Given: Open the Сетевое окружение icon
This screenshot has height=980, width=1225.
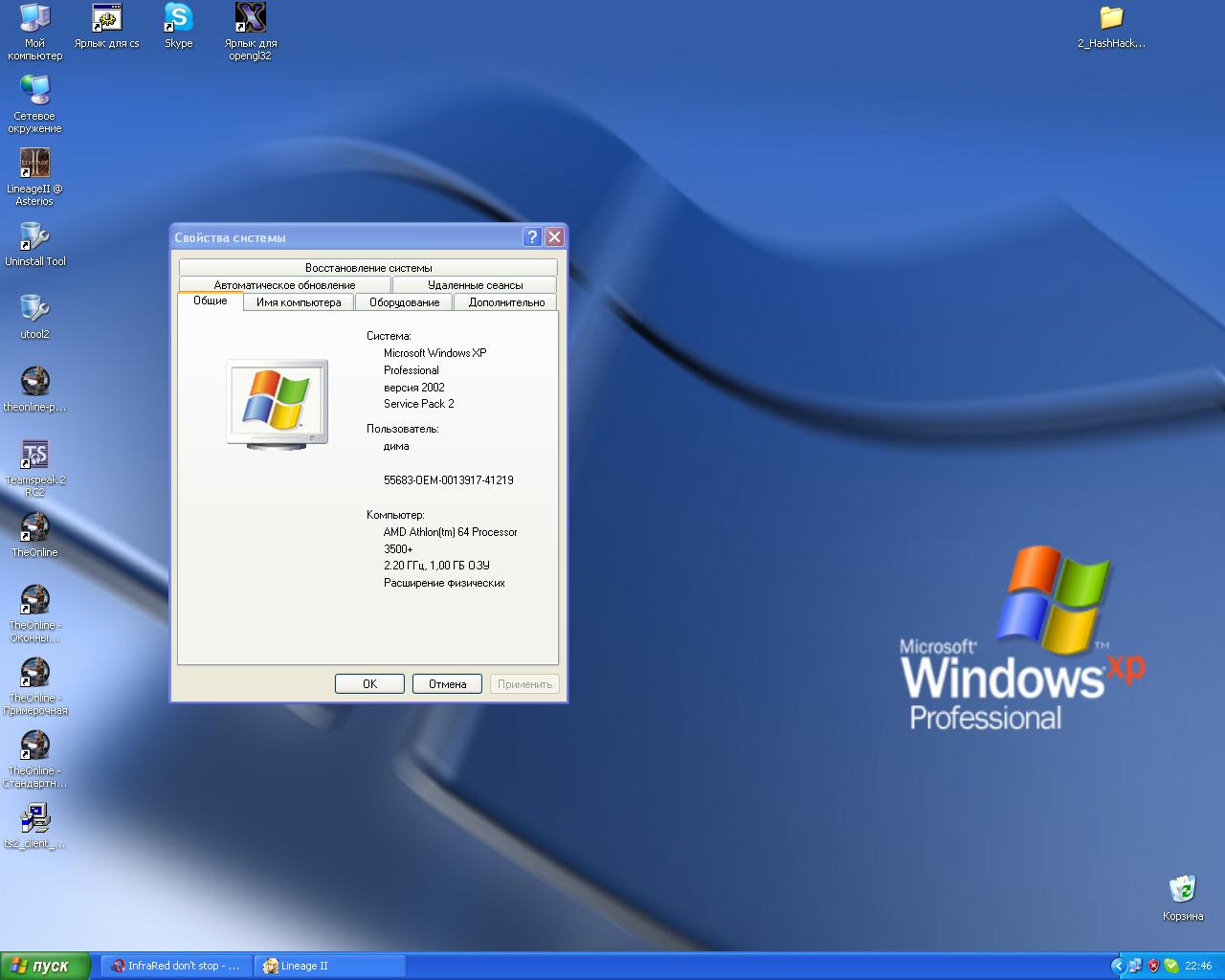Looking at the screenshot, I should (34, 104).
